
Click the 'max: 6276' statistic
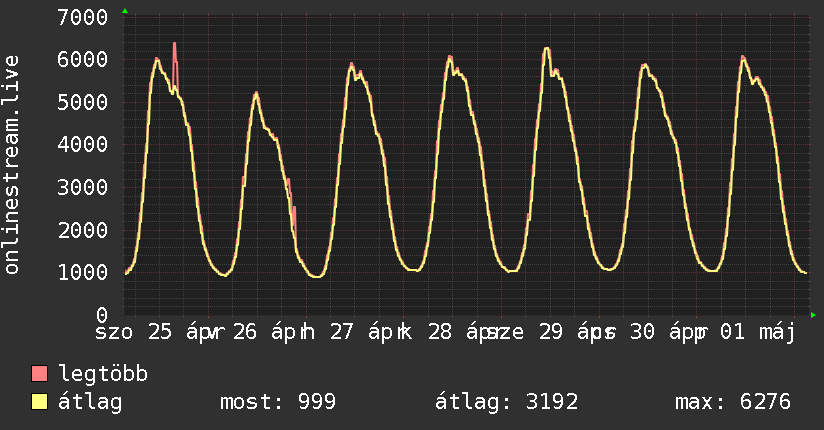733,402
